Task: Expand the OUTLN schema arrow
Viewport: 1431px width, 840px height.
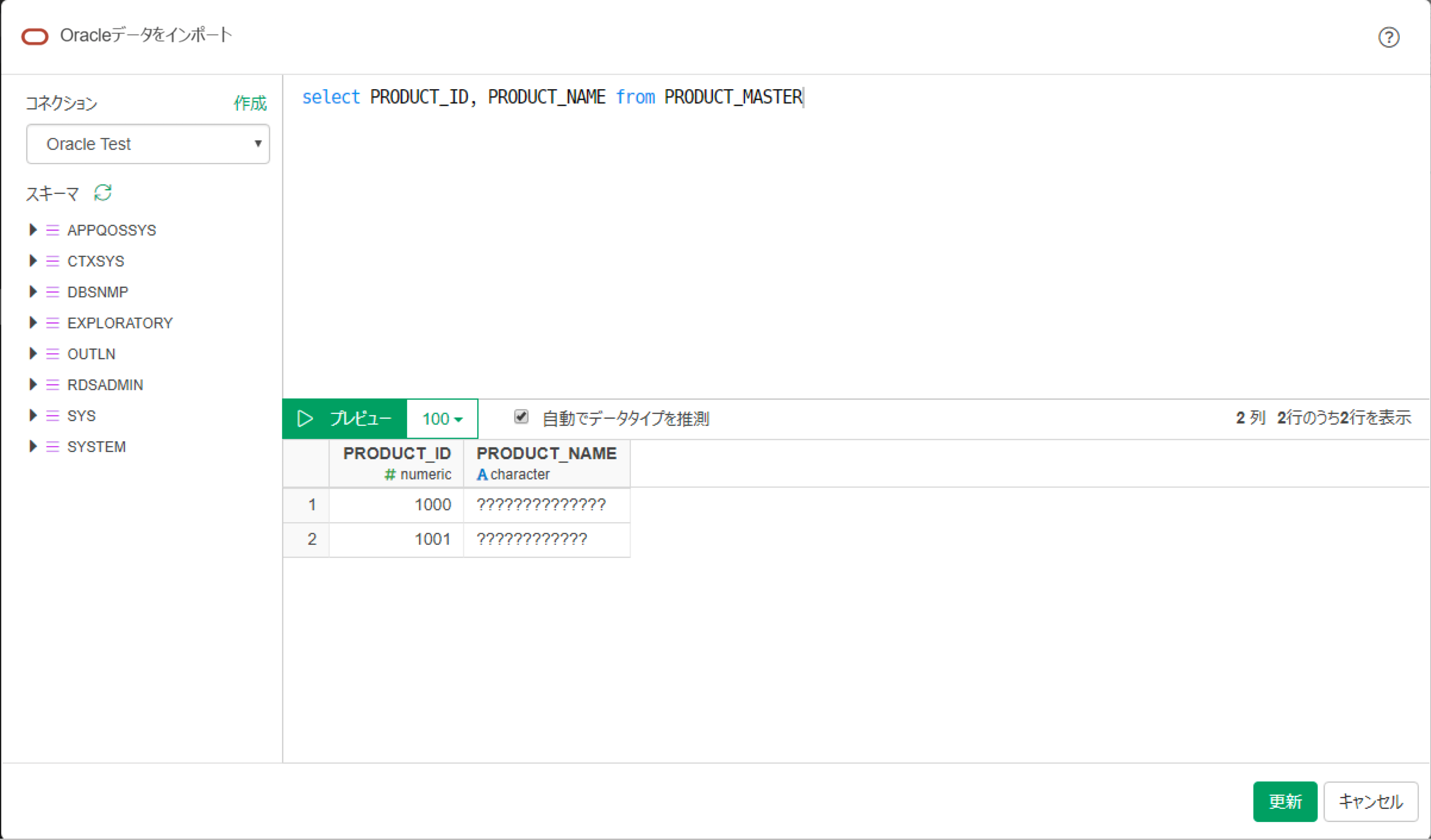Action: click(x=33, y=354)
